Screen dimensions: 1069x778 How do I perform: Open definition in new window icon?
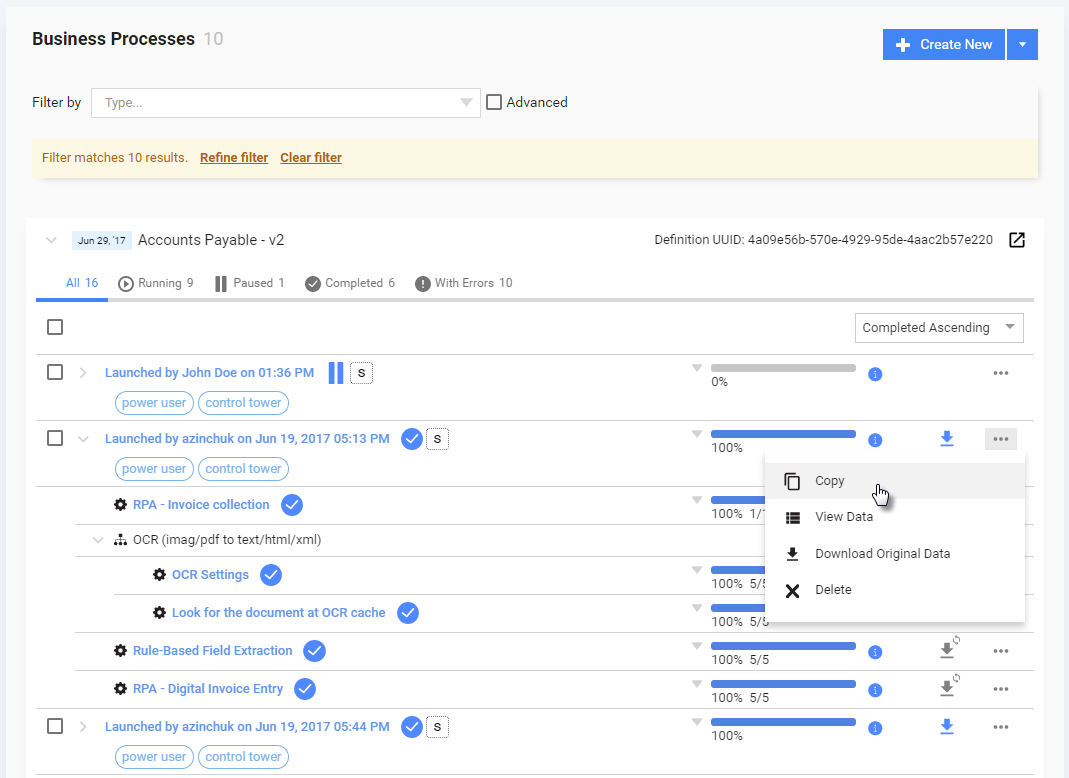point(1017,240)
